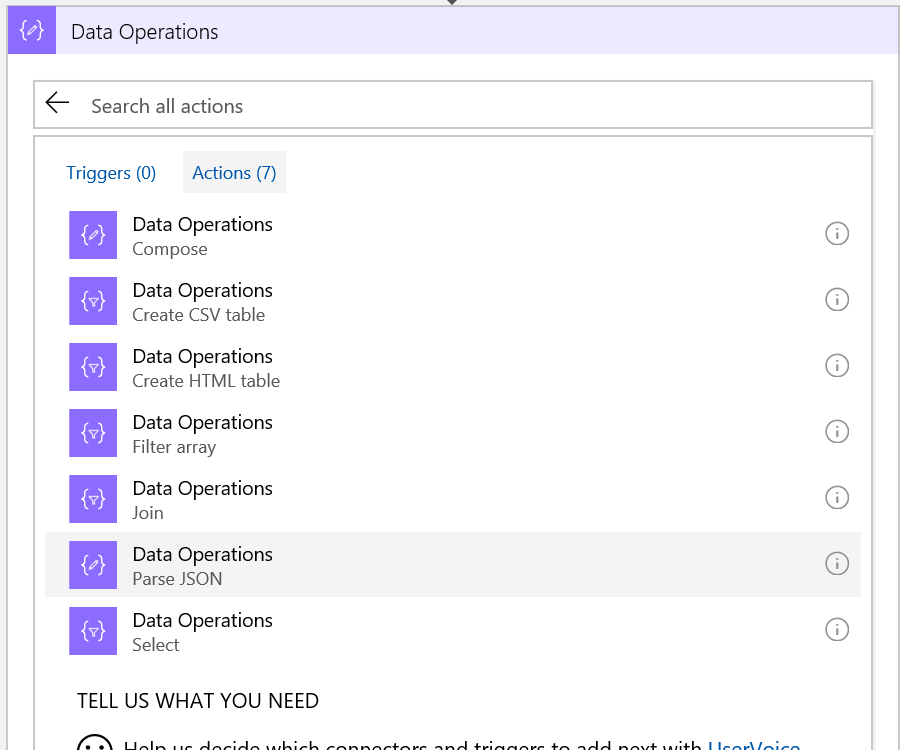900x750 pixels.
Task: Click the Data Operations header icon
Action: pos(32,31)
